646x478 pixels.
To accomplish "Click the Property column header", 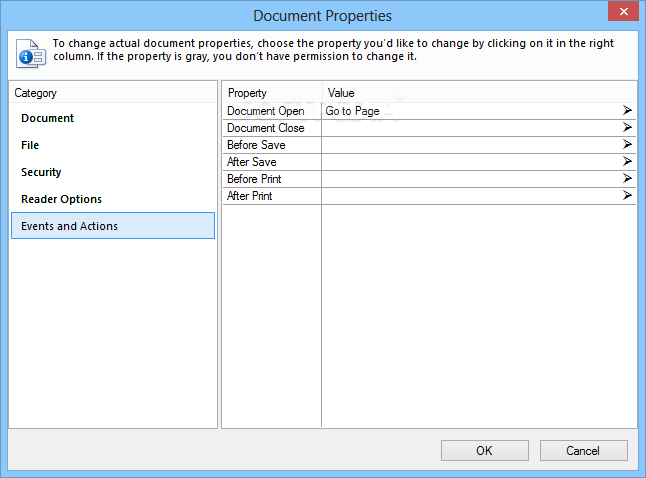I will (x=247, y=93).
